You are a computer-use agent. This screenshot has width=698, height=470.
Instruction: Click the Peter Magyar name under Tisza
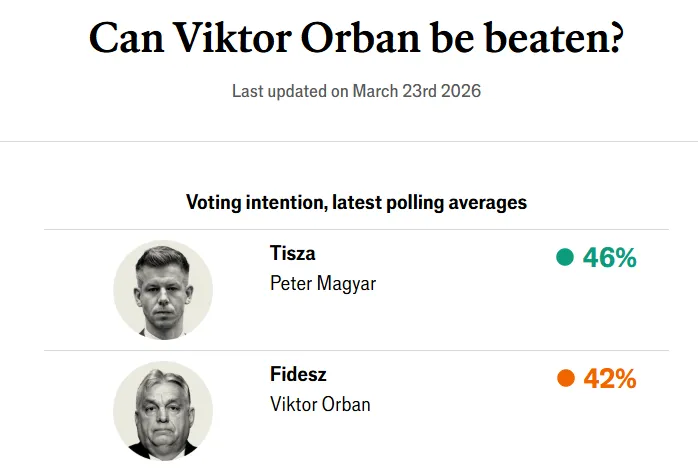coord(323,283)
